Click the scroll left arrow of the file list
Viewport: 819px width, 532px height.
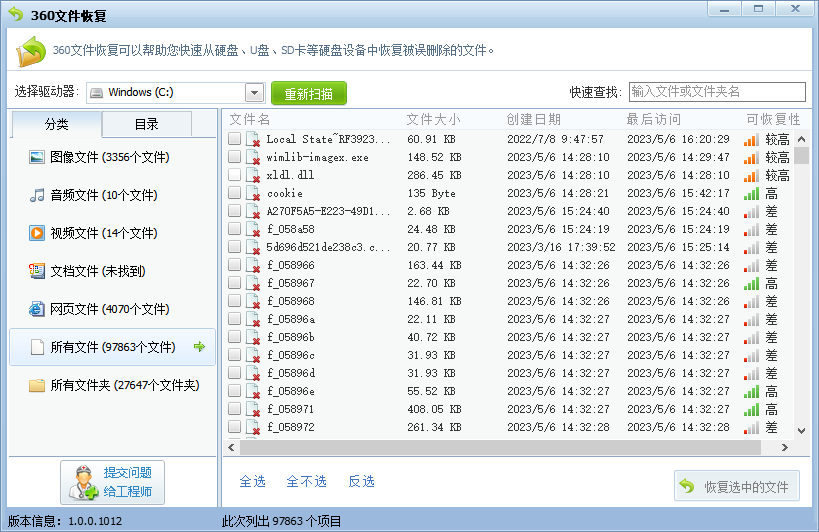point(231,447)
